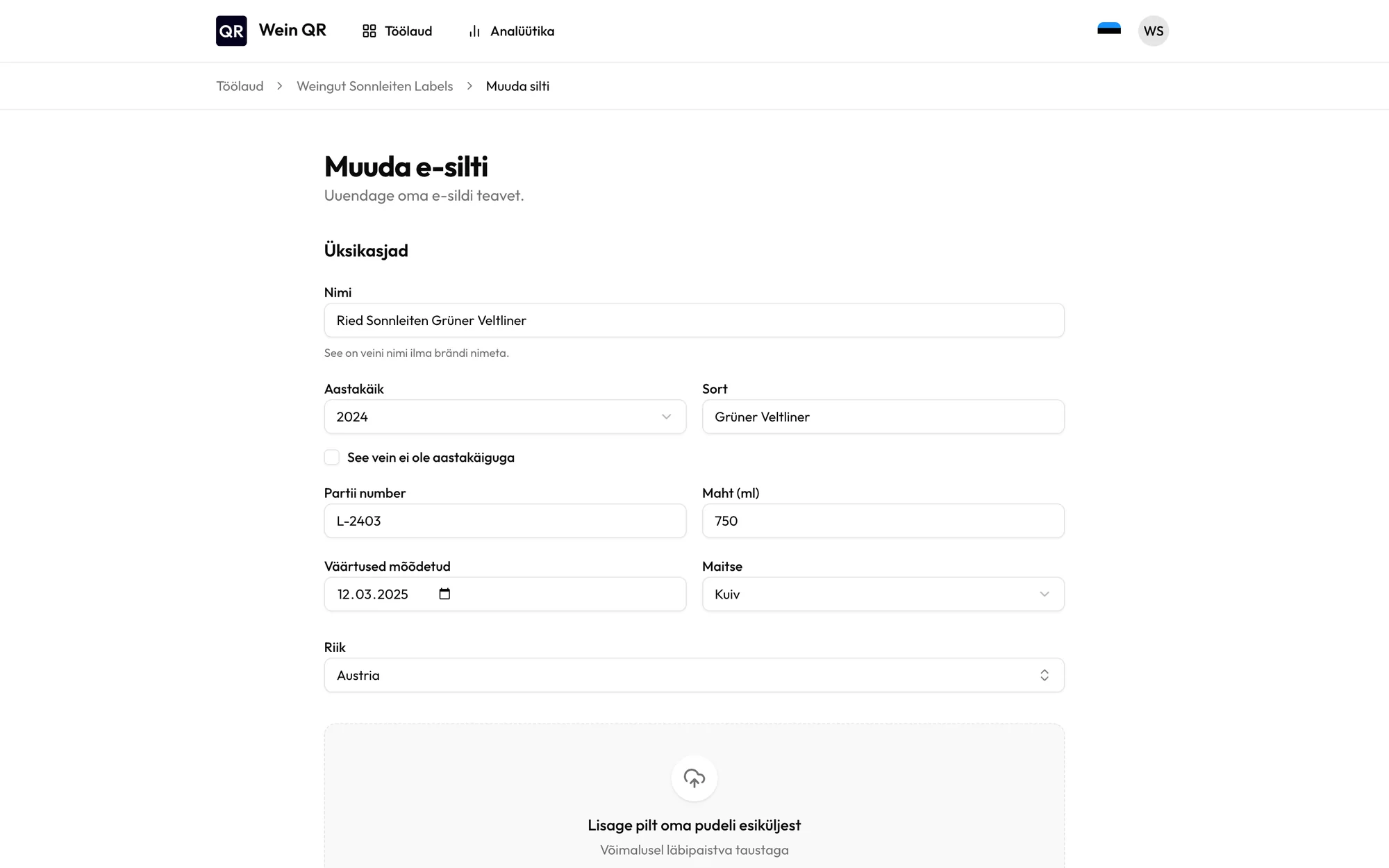Open the Maitse taste dropdown
This screenshot has height=868, width=1389.
point(883,594)
